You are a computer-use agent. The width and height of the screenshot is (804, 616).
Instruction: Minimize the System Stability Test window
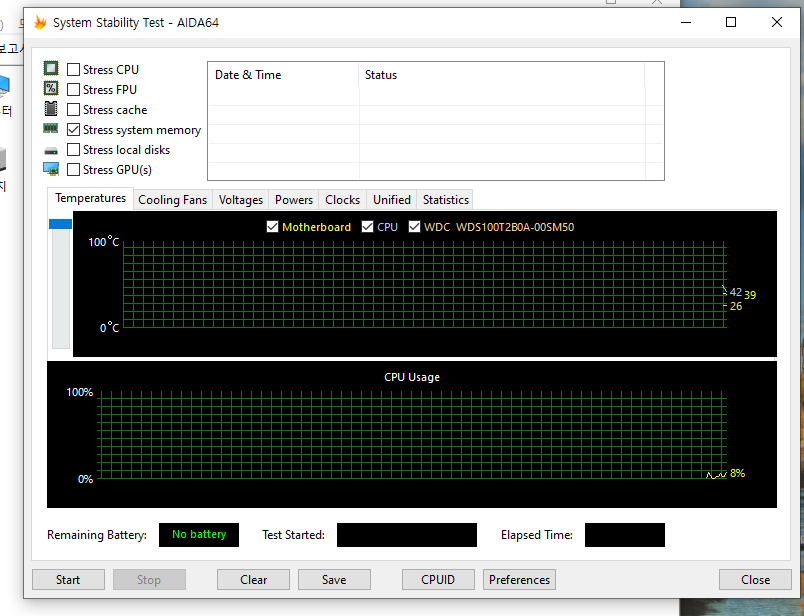pyautogui.click(x=686, y=22)
